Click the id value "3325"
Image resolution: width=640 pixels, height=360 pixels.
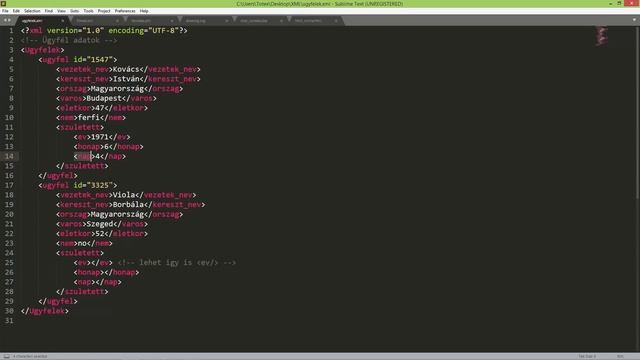[100, 185]
